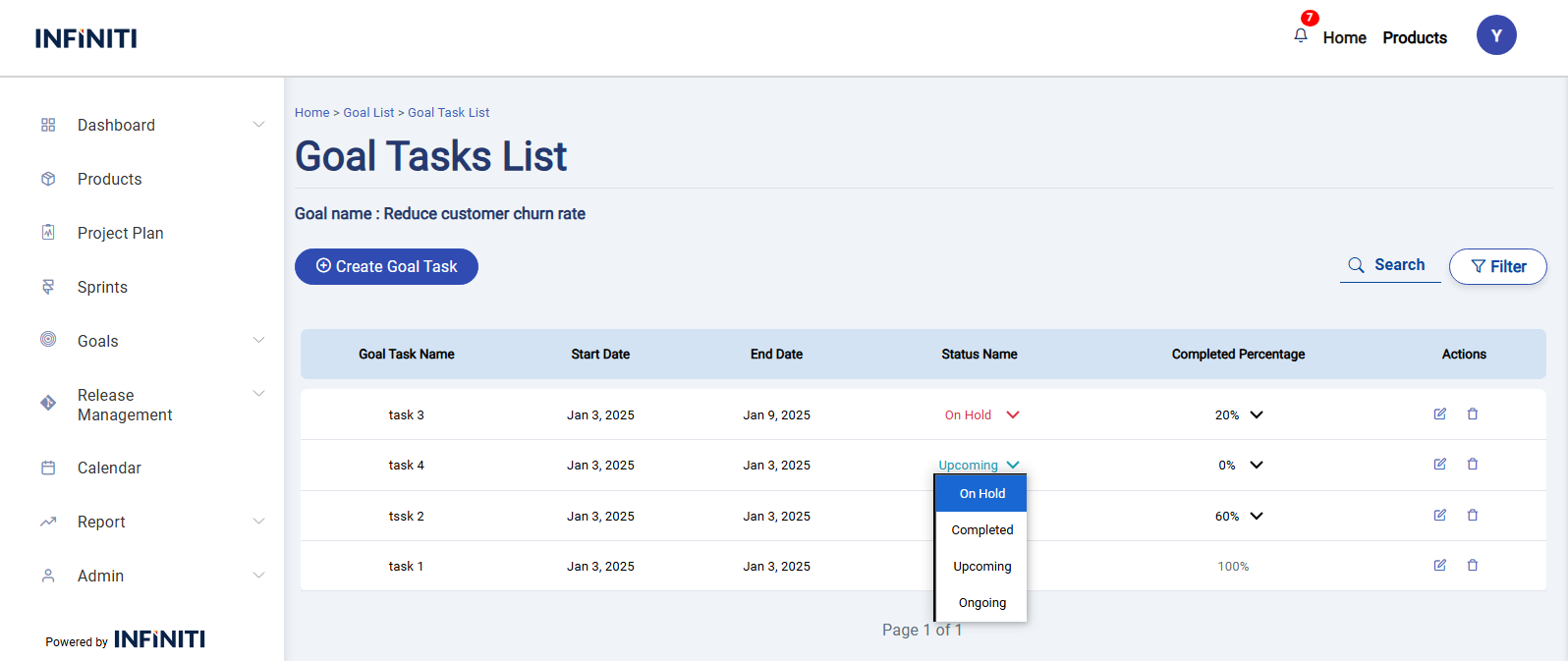This screenshot has width=1568, height=661.
Task: Click the edit icon for task 1
Action: pos(1439,566)
